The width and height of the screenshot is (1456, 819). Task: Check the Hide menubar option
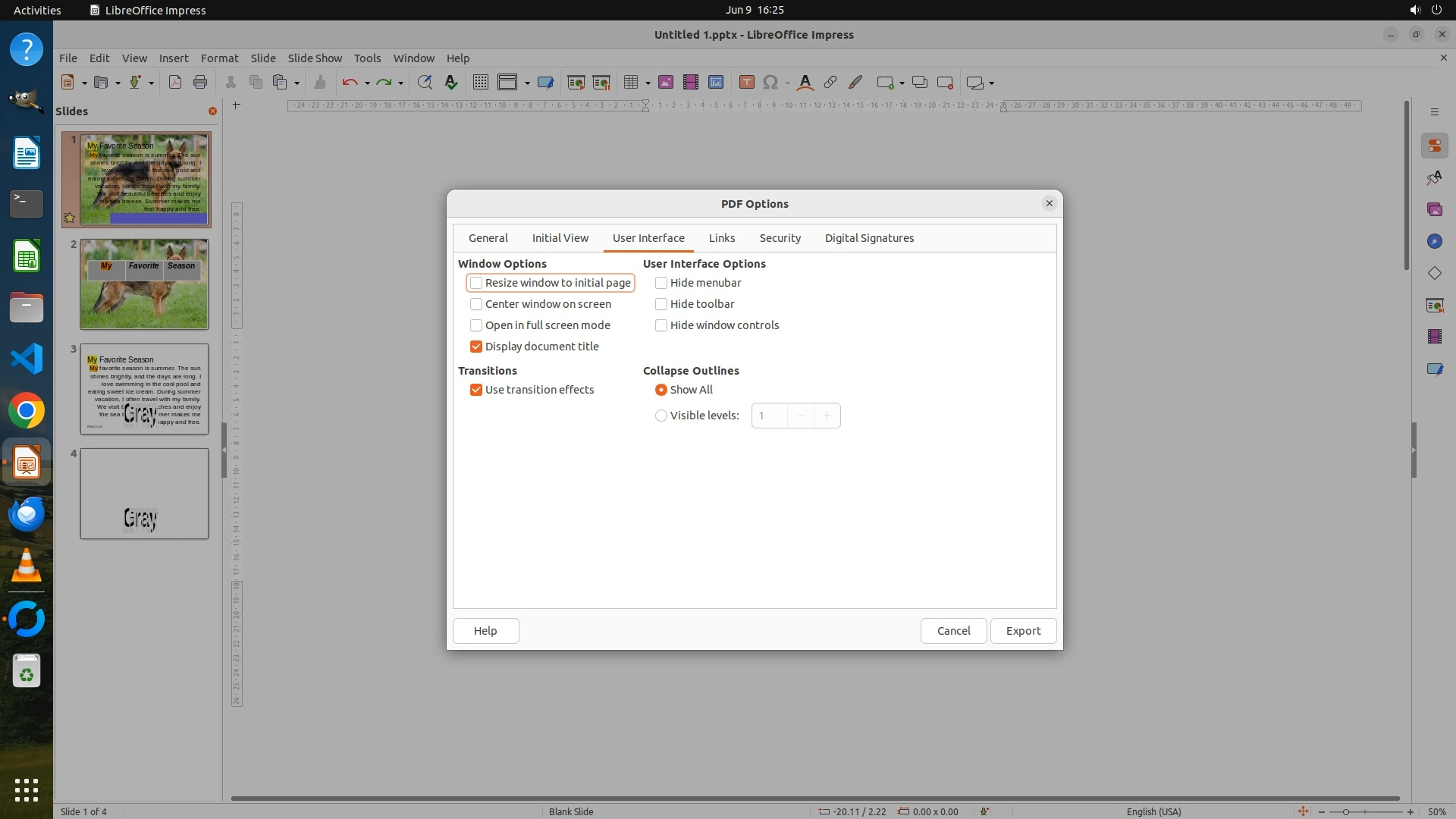pyautogui.click(x=661, y=283)
